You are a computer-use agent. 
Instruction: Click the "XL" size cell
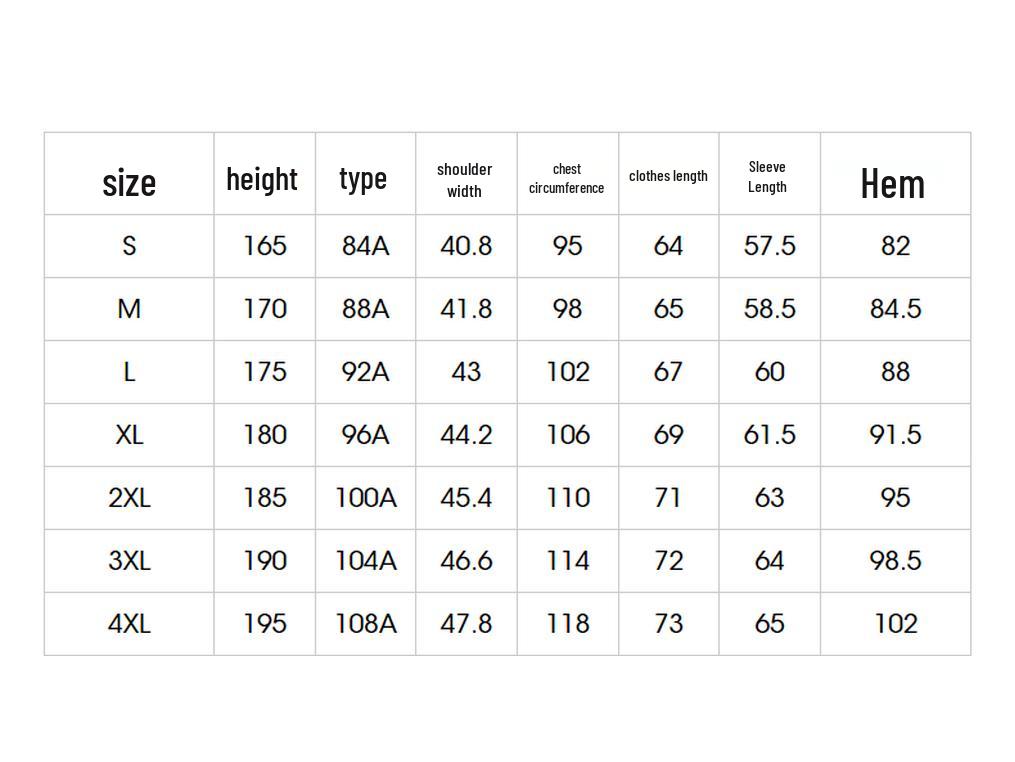(129, 435)
